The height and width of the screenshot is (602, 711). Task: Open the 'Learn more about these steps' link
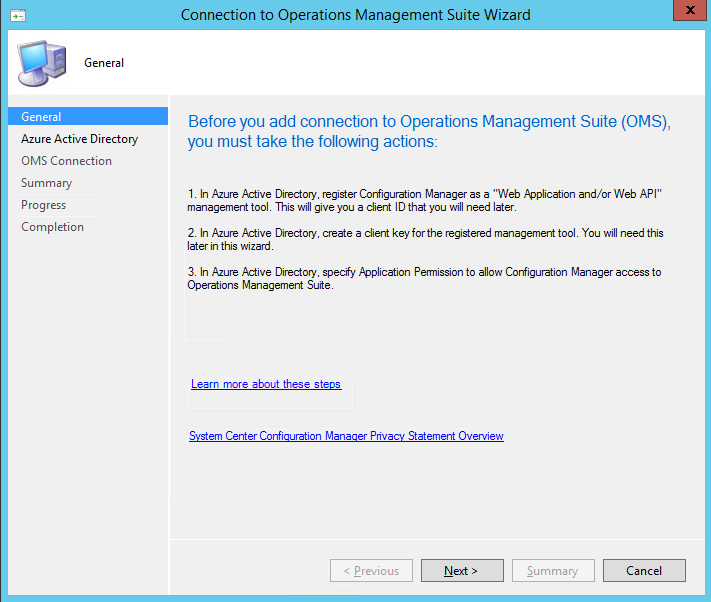[x=266, y=384]
